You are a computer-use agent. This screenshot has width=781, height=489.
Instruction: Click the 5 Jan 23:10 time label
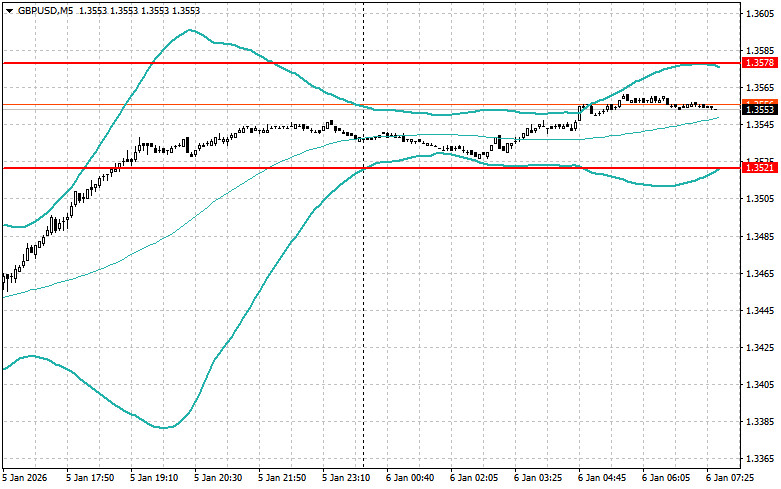[x=346, y=478]
